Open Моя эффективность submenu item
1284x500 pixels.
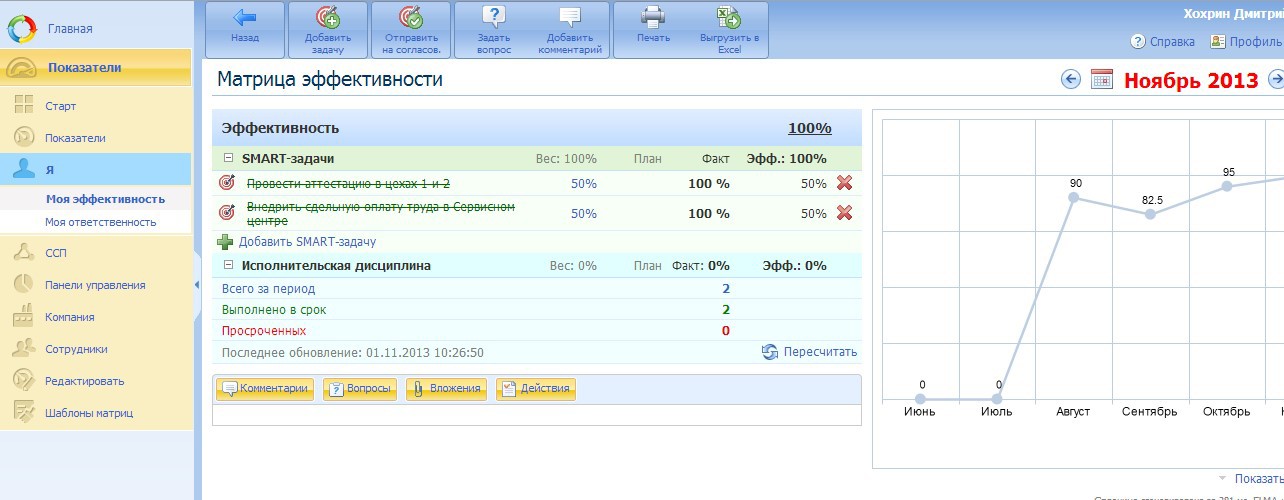(x=105, y=199)
